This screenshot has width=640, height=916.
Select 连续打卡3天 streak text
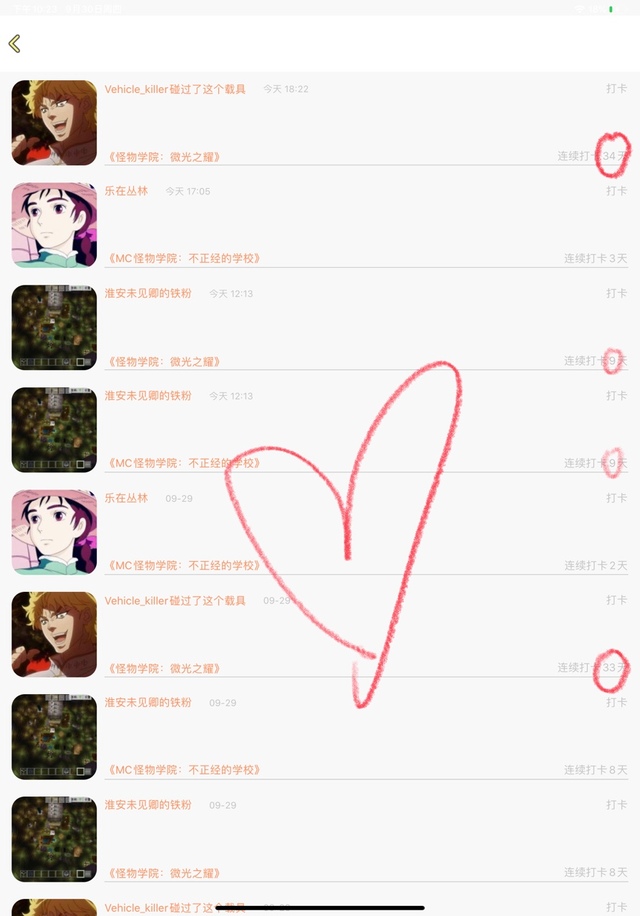click(596, 258)
